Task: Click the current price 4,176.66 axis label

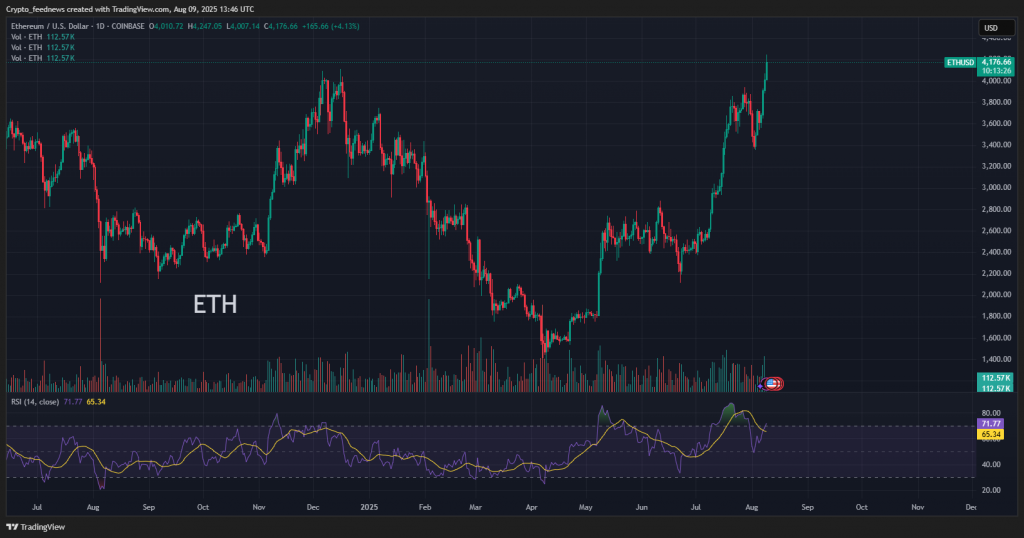Action: 996,62
